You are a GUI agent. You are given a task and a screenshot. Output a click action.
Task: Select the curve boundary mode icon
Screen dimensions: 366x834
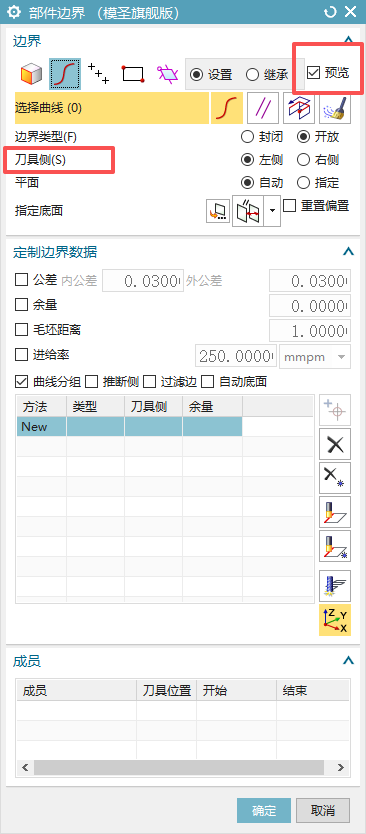(x=66, y=74)
